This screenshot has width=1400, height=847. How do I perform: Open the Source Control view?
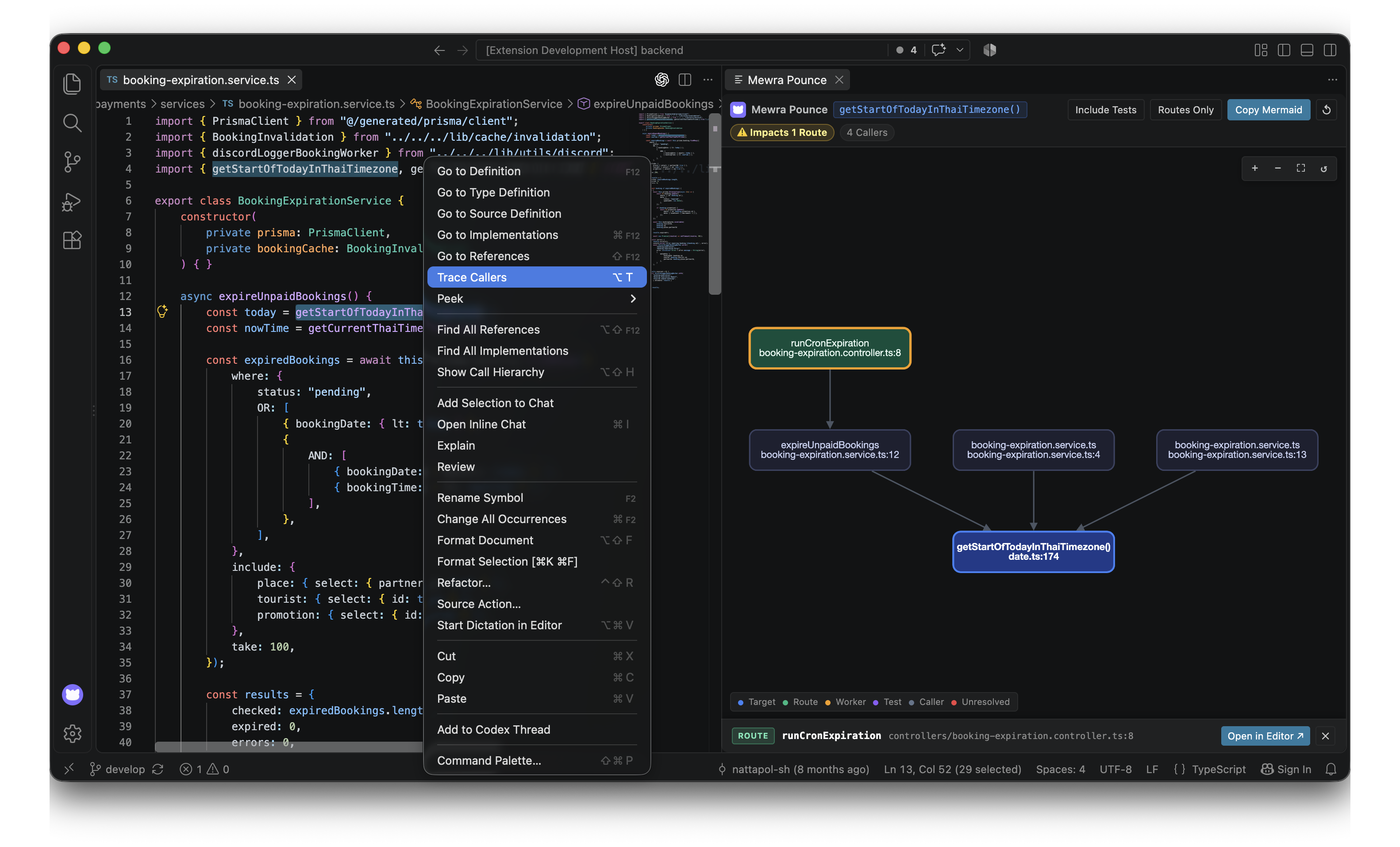72,162
